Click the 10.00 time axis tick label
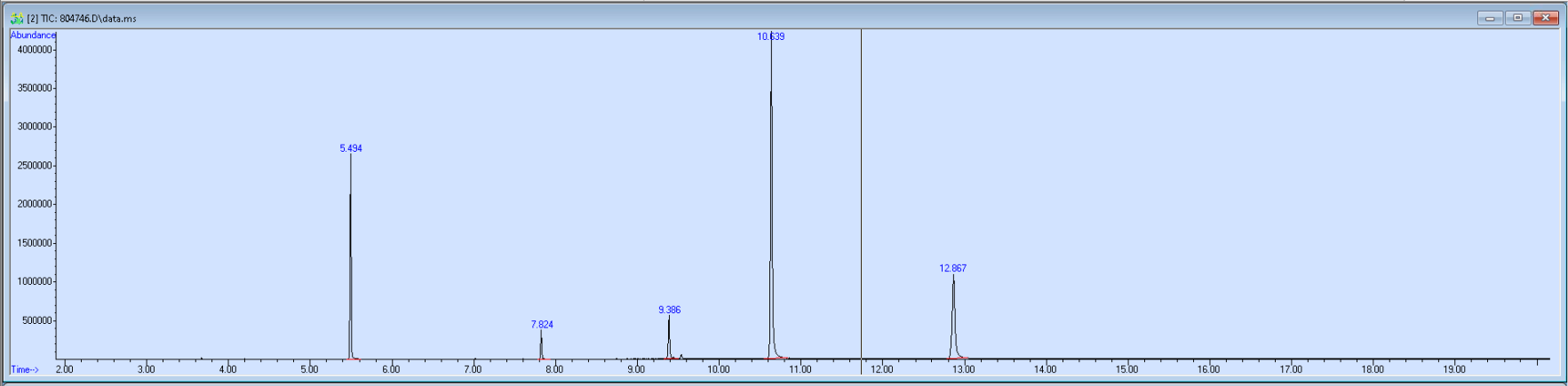1568x386 pixels. [719, 369]
